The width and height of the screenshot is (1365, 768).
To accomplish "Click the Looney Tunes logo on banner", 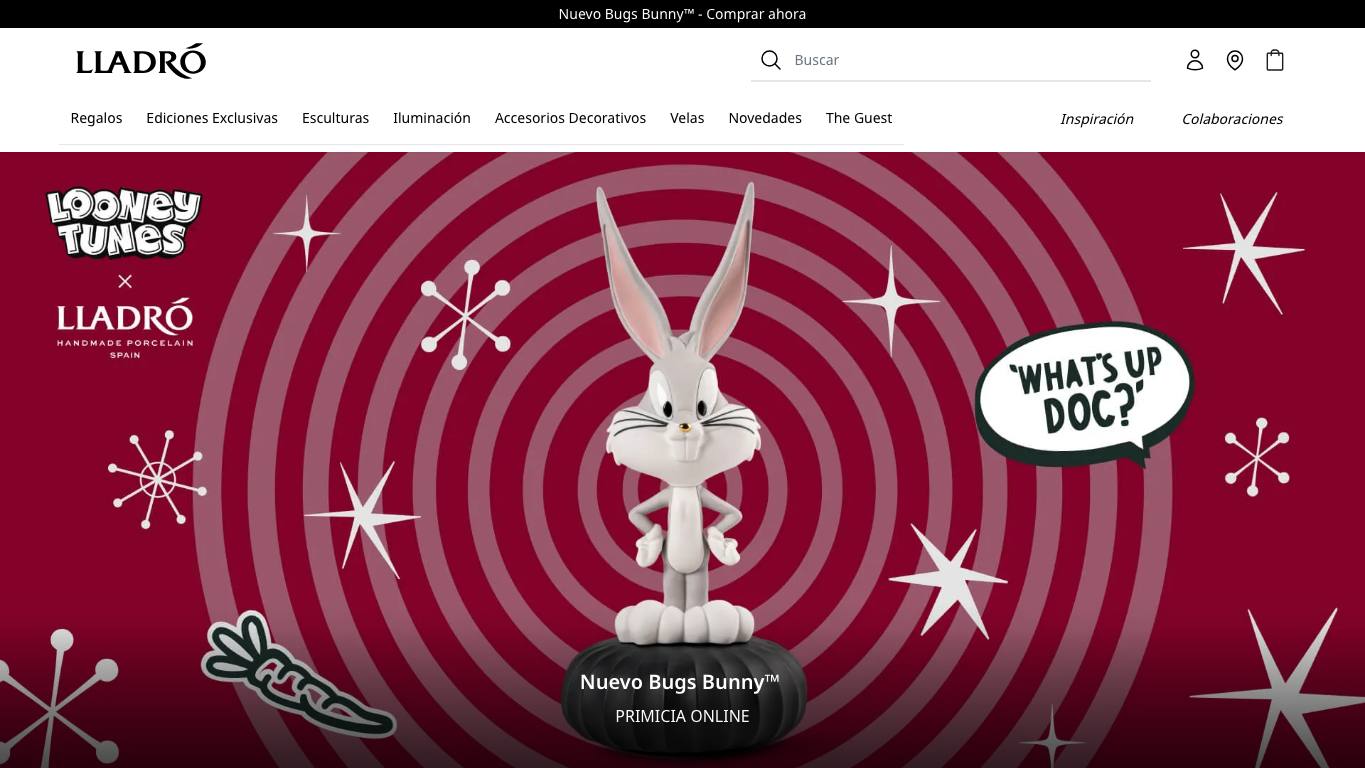I will point(124,222).
